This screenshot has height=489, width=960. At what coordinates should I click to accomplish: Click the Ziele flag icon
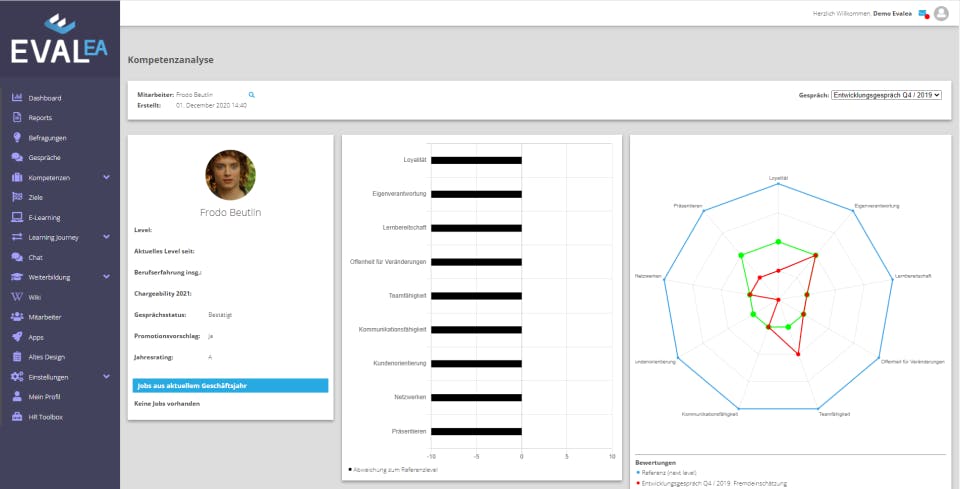(x=17, y=197)
